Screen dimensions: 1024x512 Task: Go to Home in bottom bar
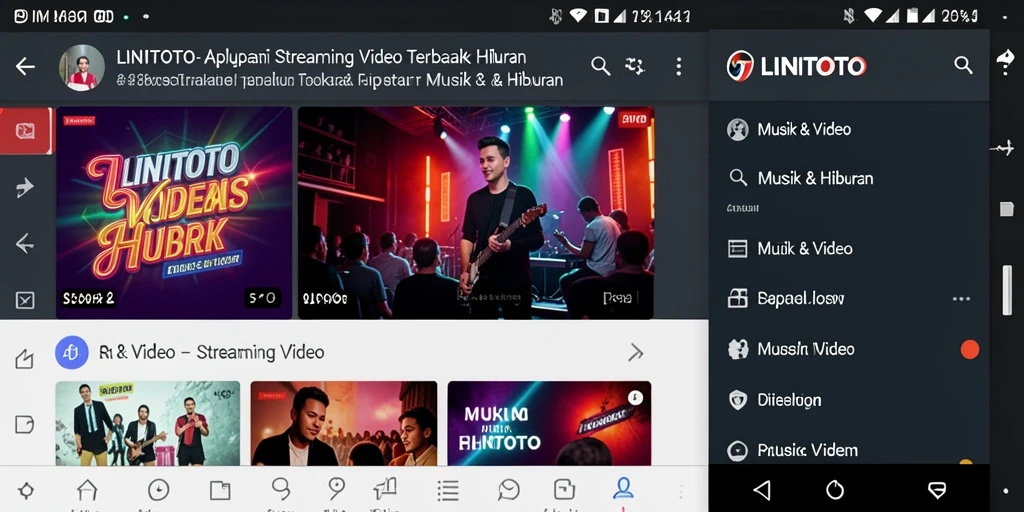pyautogui.click(x=87, y=490)
